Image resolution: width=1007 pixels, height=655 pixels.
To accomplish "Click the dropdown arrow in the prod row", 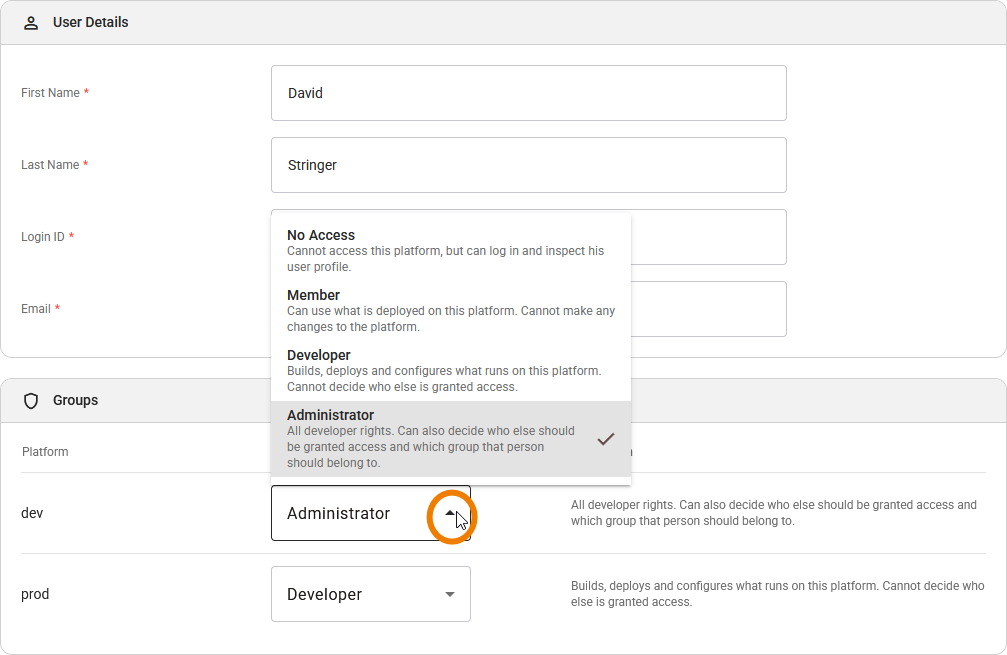I will click(x=450, y=594).
